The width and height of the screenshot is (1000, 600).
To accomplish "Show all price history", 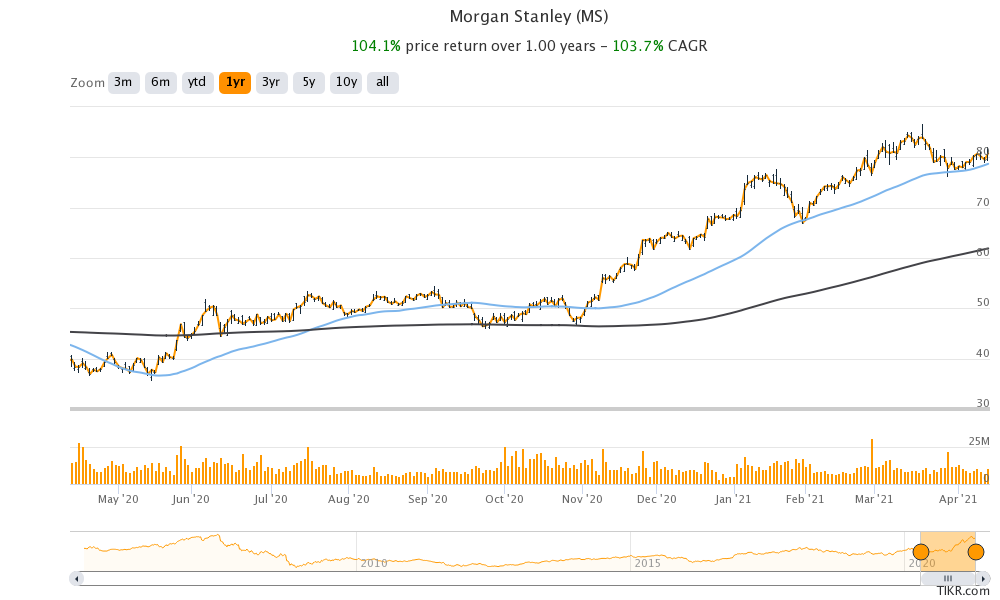I will [x=383, y=82].
